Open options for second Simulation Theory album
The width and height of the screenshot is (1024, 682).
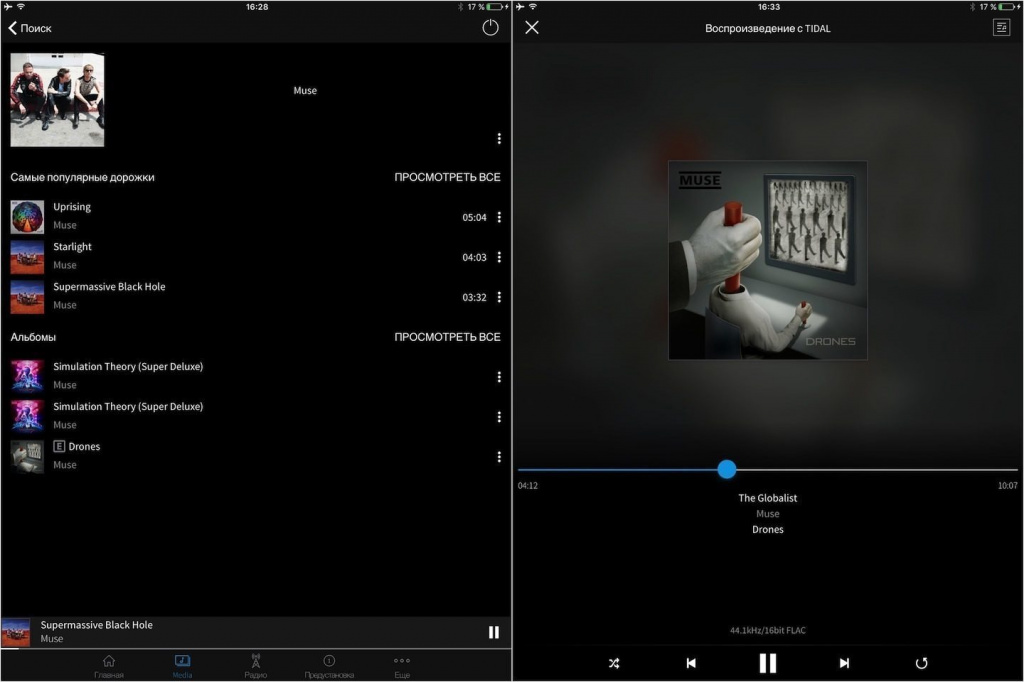[499, 417]
